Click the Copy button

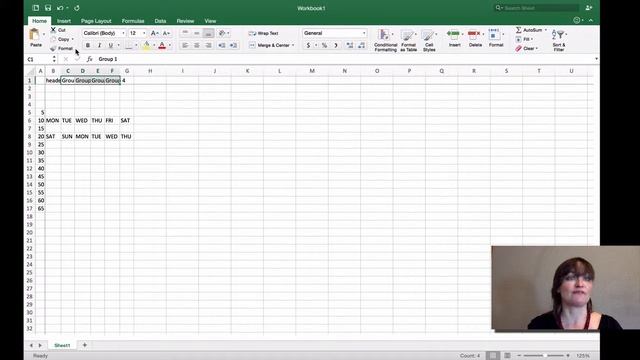click(x=61, y=39)
